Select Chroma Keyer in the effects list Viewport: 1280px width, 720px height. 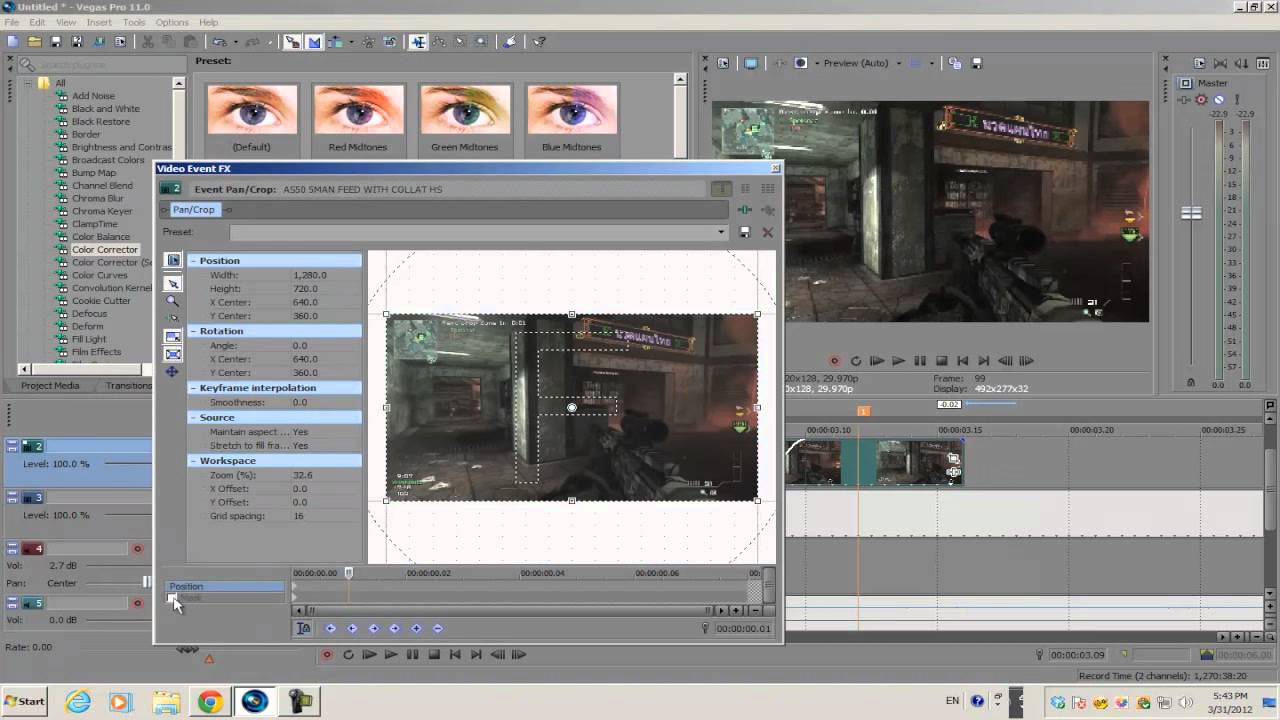102,211
